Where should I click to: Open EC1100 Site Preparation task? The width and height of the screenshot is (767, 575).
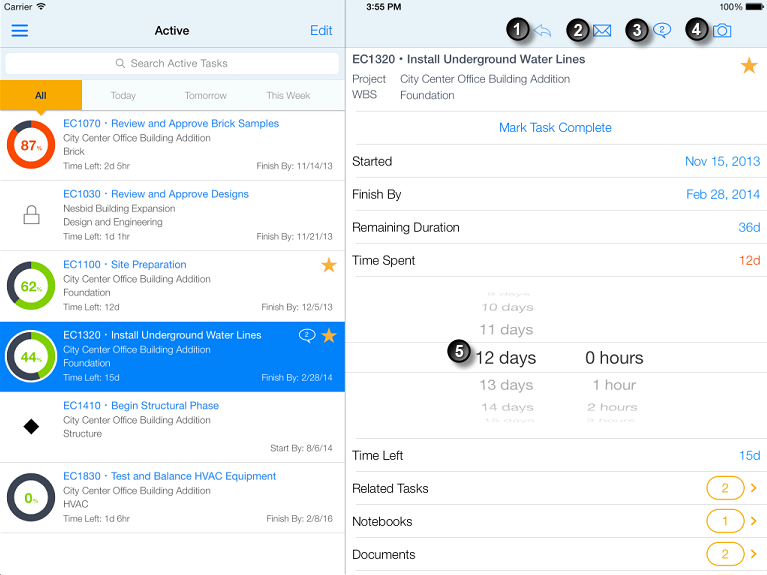point(172,286)
